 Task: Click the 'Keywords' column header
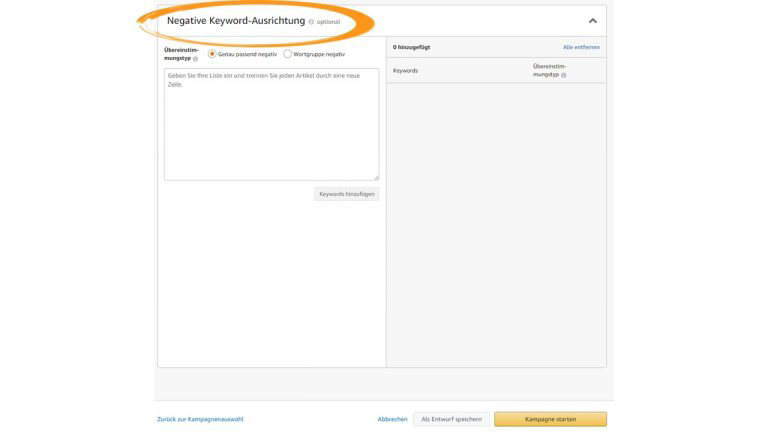coord(405,71)
